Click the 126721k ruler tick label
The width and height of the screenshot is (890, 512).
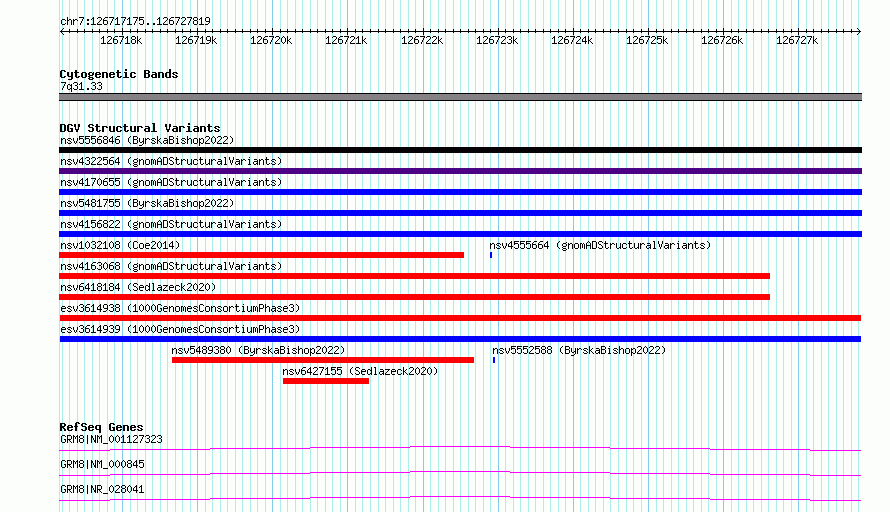point(346,40)
